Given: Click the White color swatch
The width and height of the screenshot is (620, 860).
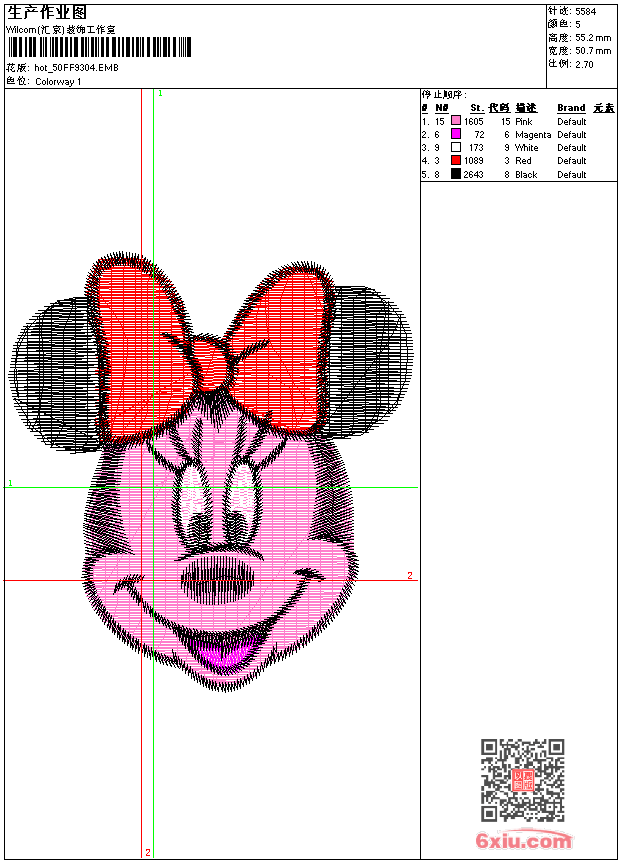Looking at the screenshot, I should (455, 147).
